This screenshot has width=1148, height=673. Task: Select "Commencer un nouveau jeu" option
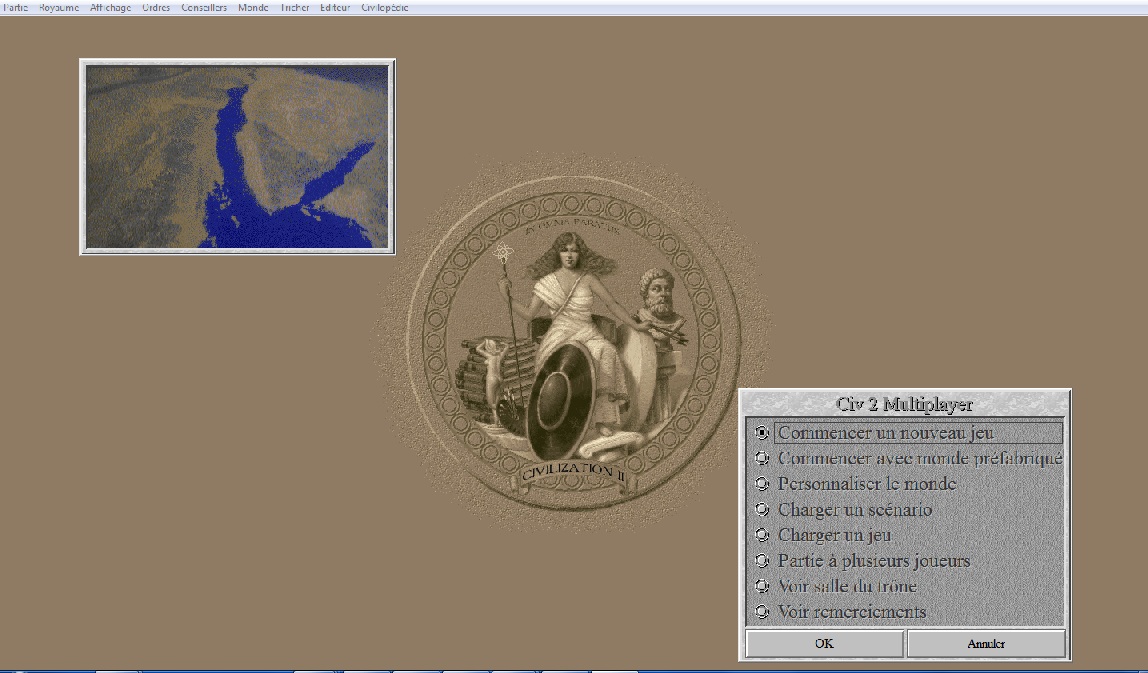(909, 433)
